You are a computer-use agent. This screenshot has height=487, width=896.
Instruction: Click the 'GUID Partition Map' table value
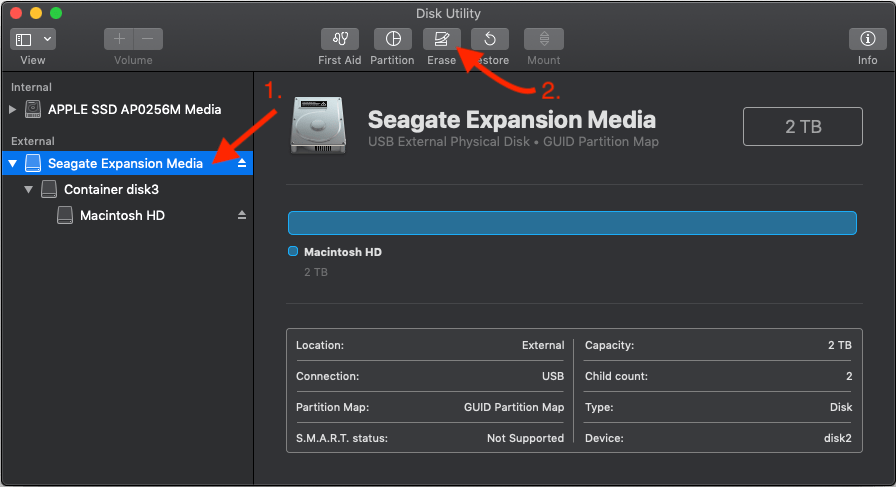tap(514, 407)
